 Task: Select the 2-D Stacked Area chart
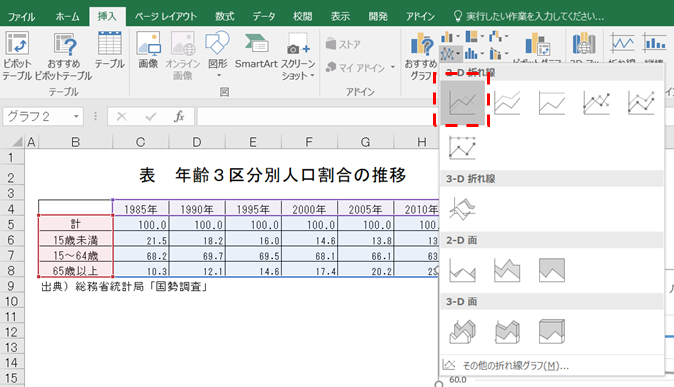[507, 270]
